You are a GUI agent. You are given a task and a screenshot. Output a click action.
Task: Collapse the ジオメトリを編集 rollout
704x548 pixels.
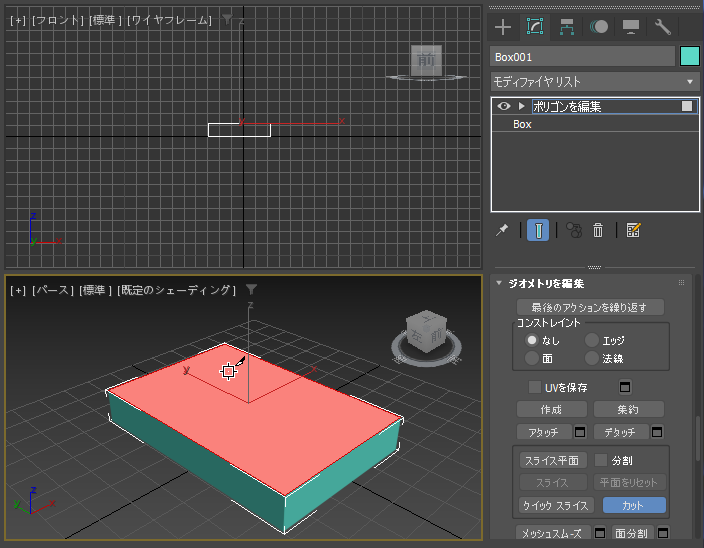498,283
